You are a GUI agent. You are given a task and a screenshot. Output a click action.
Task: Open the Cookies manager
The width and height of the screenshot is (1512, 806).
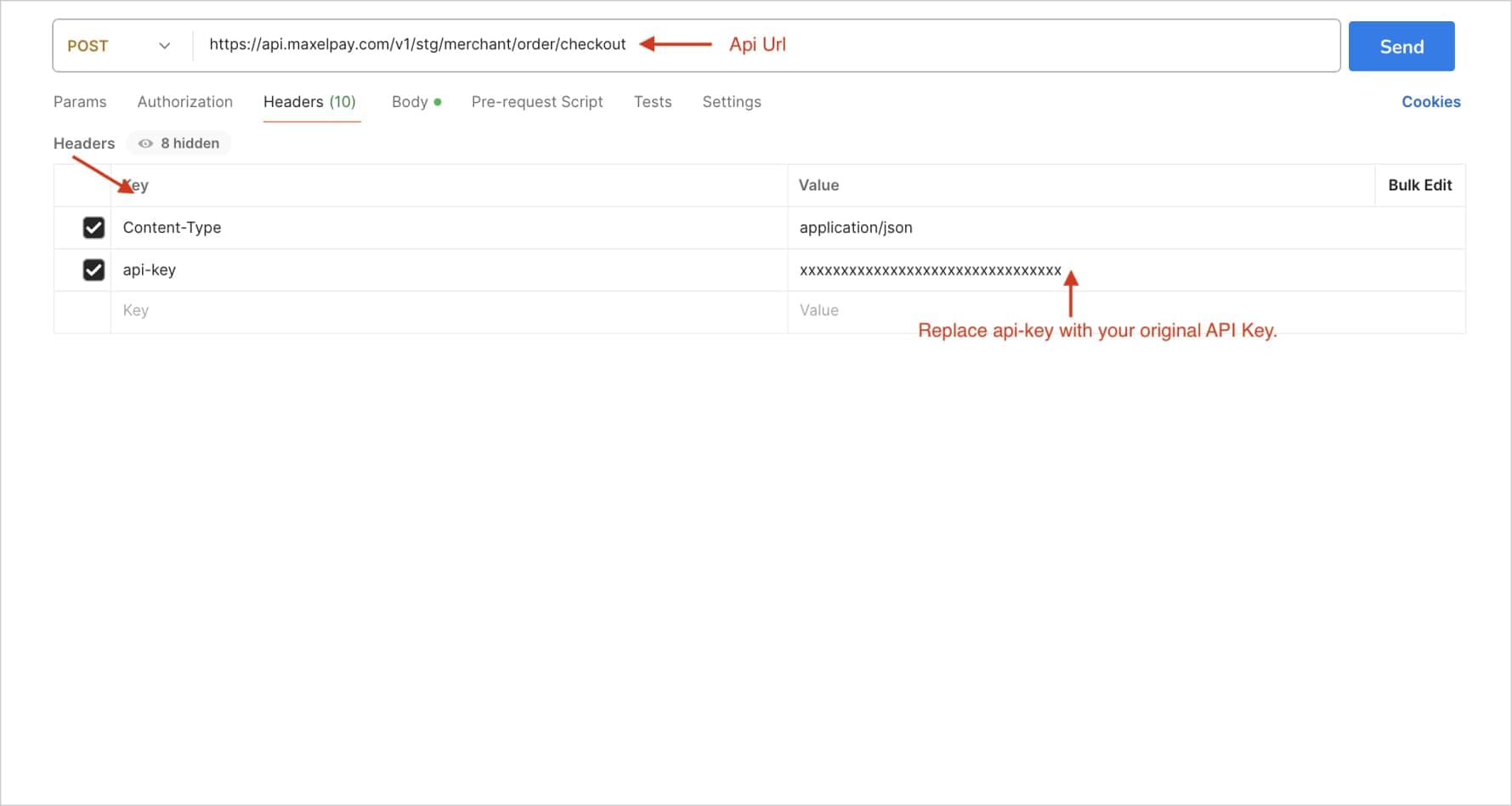click(x=1430, y=101)
